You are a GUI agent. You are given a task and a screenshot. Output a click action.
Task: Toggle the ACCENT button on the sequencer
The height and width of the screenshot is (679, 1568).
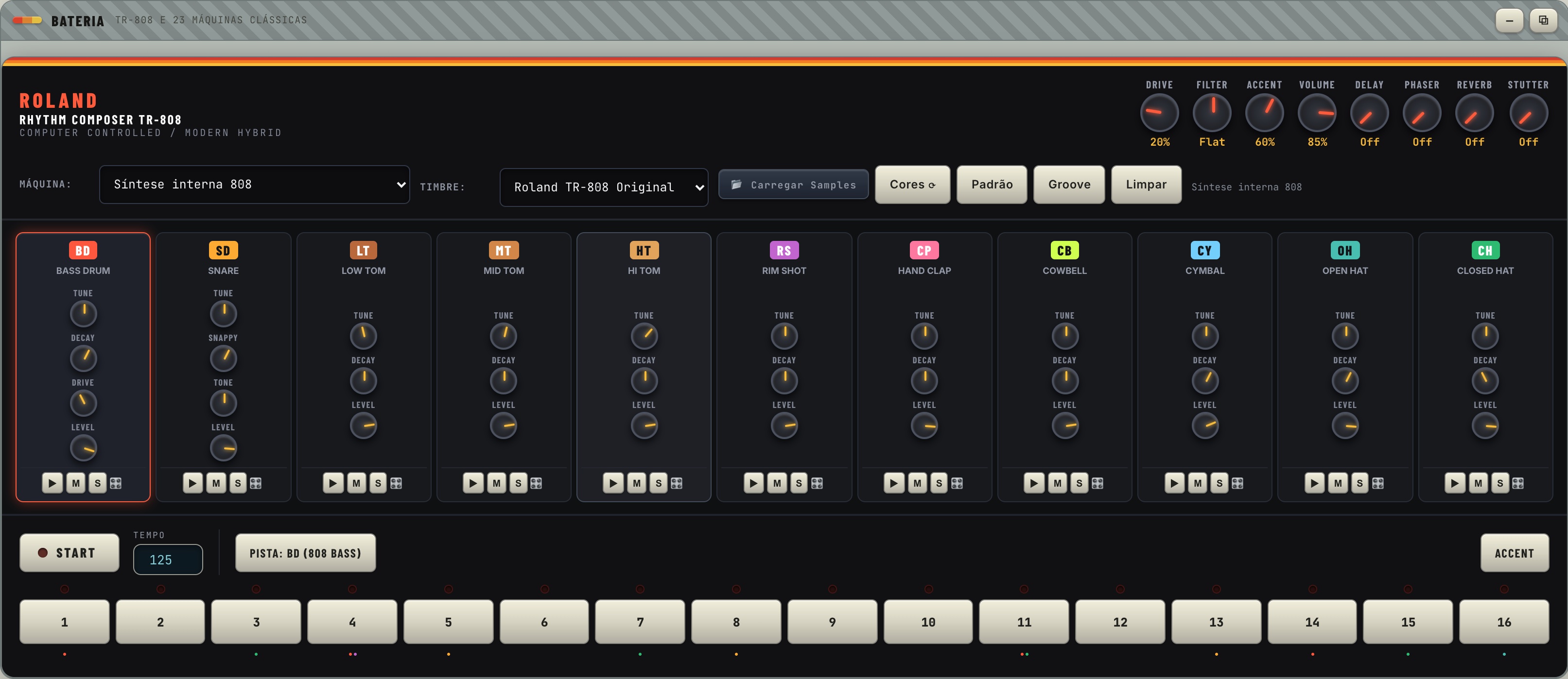(1515, 553)
